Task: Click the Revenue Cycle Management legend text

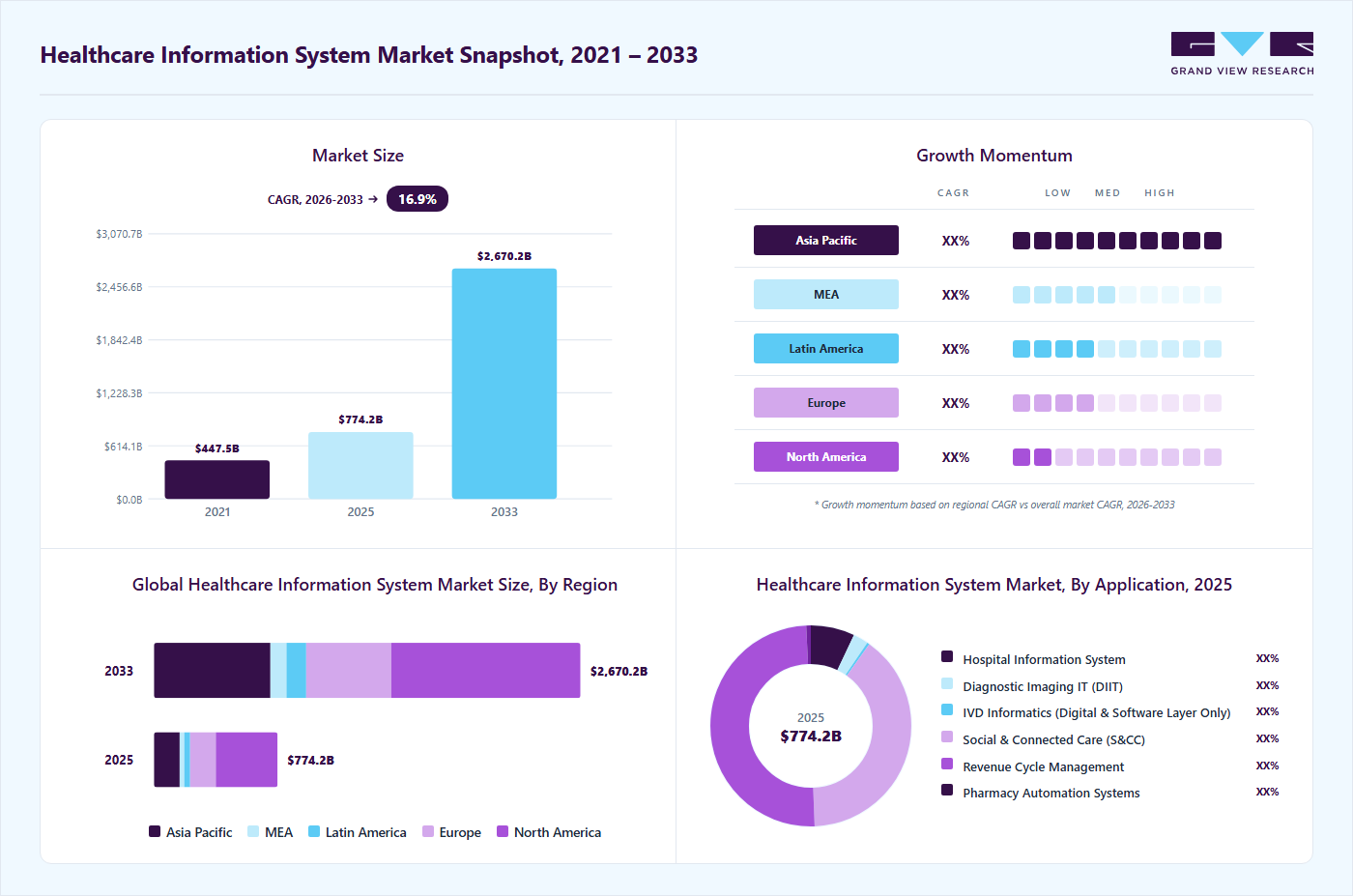Action: pyautogui.click(x=1044, y=766)
